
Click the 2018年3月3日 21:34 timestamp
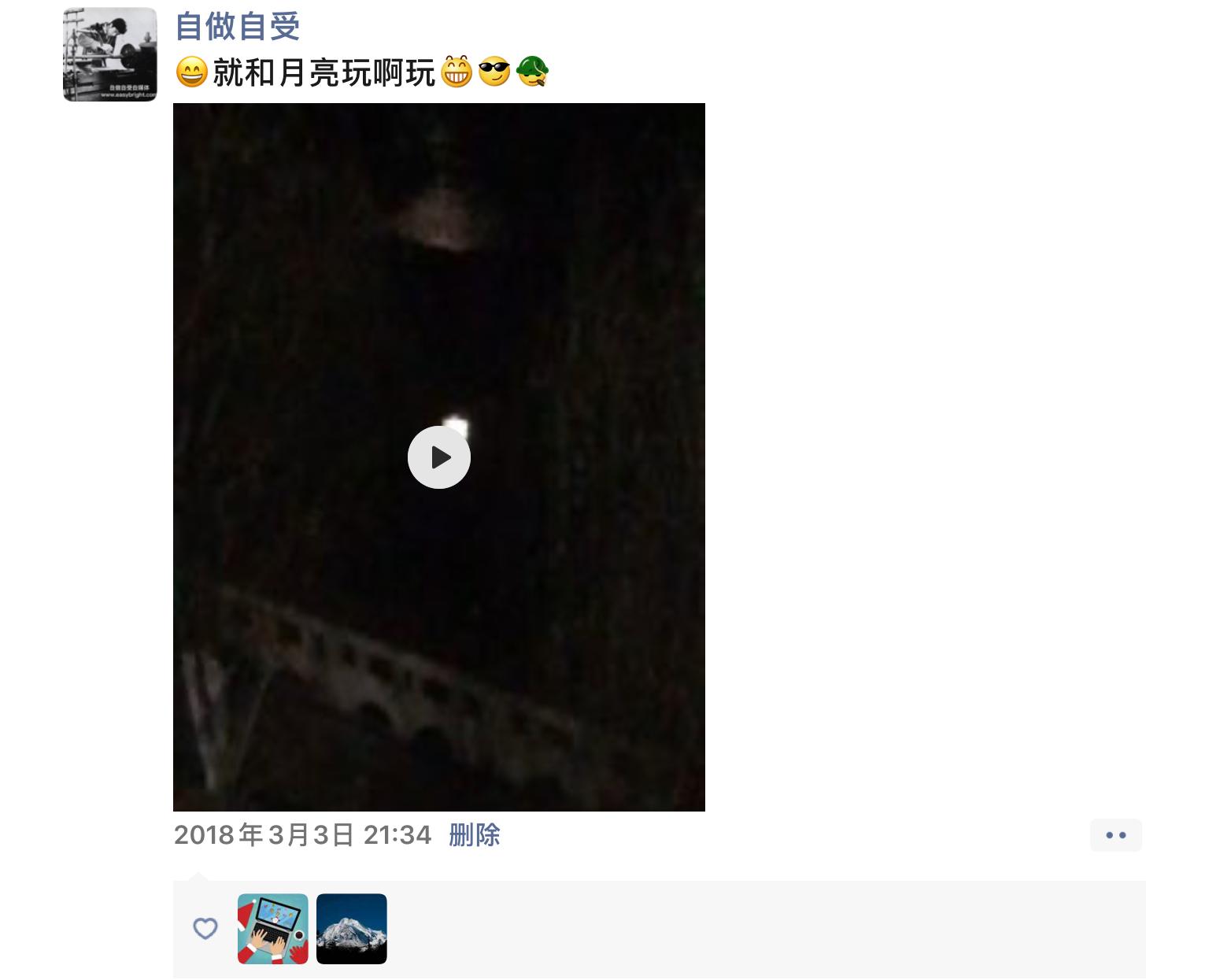(x=302, y=834)
